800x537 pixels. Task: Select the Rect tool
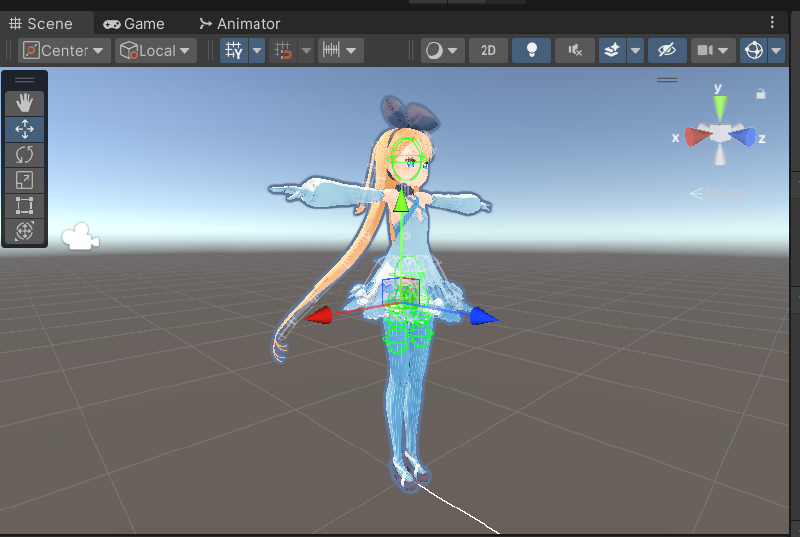[25, 206]
